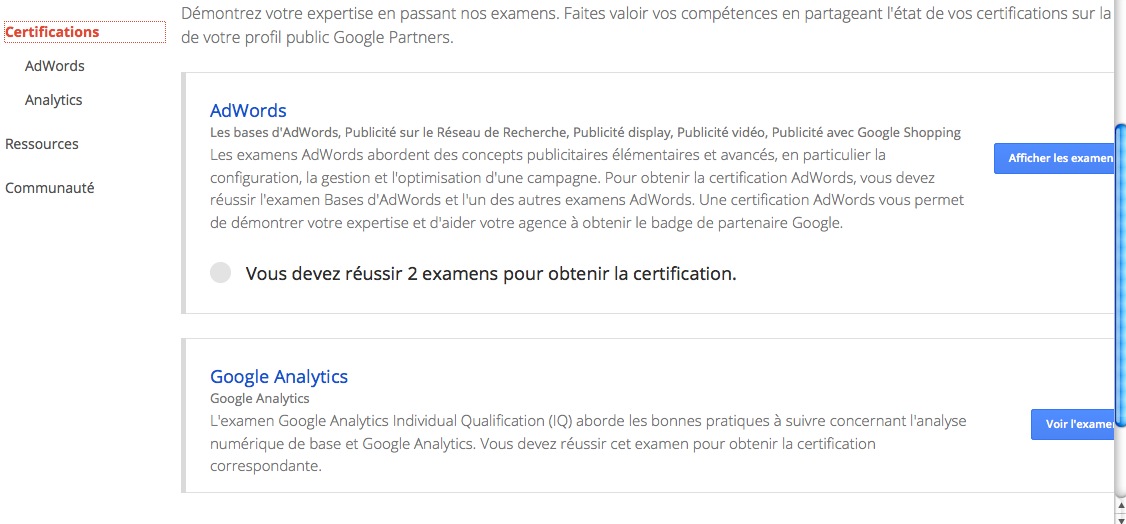
Task: Click the small Google Analytics subtitle under the heading
Action: 260,398
